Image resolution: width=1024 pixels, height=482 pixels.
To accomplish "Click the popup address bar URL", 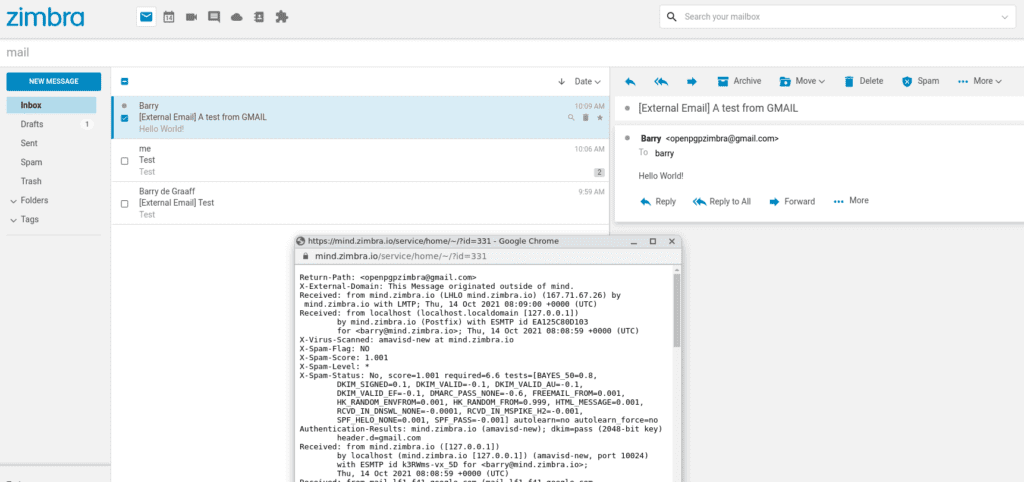I will pyautogui.click(x=401, y=257).
